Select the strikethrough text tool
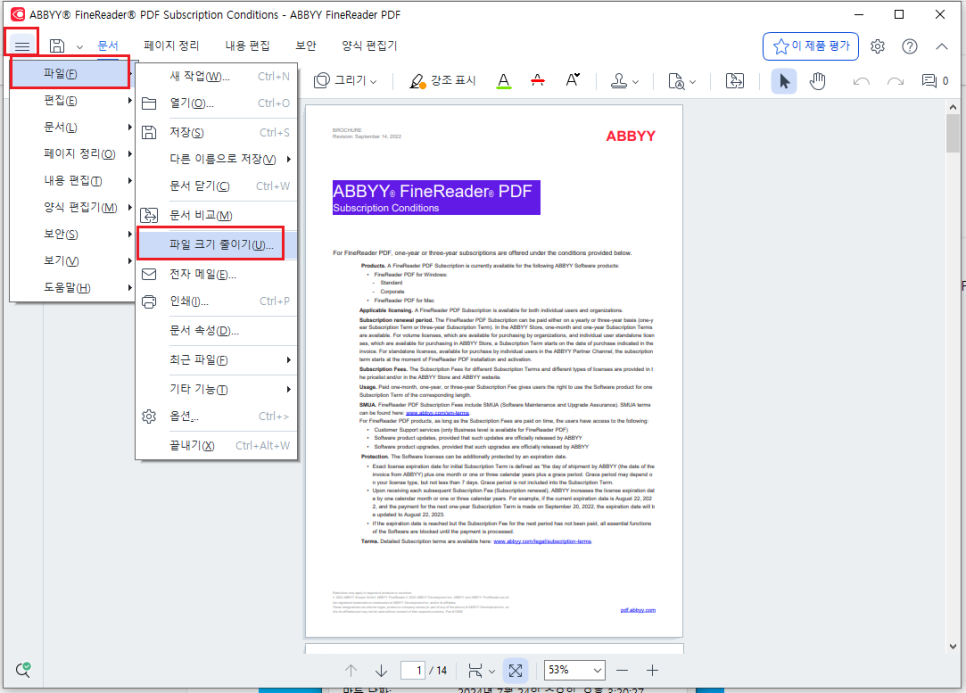 [537, 81]
